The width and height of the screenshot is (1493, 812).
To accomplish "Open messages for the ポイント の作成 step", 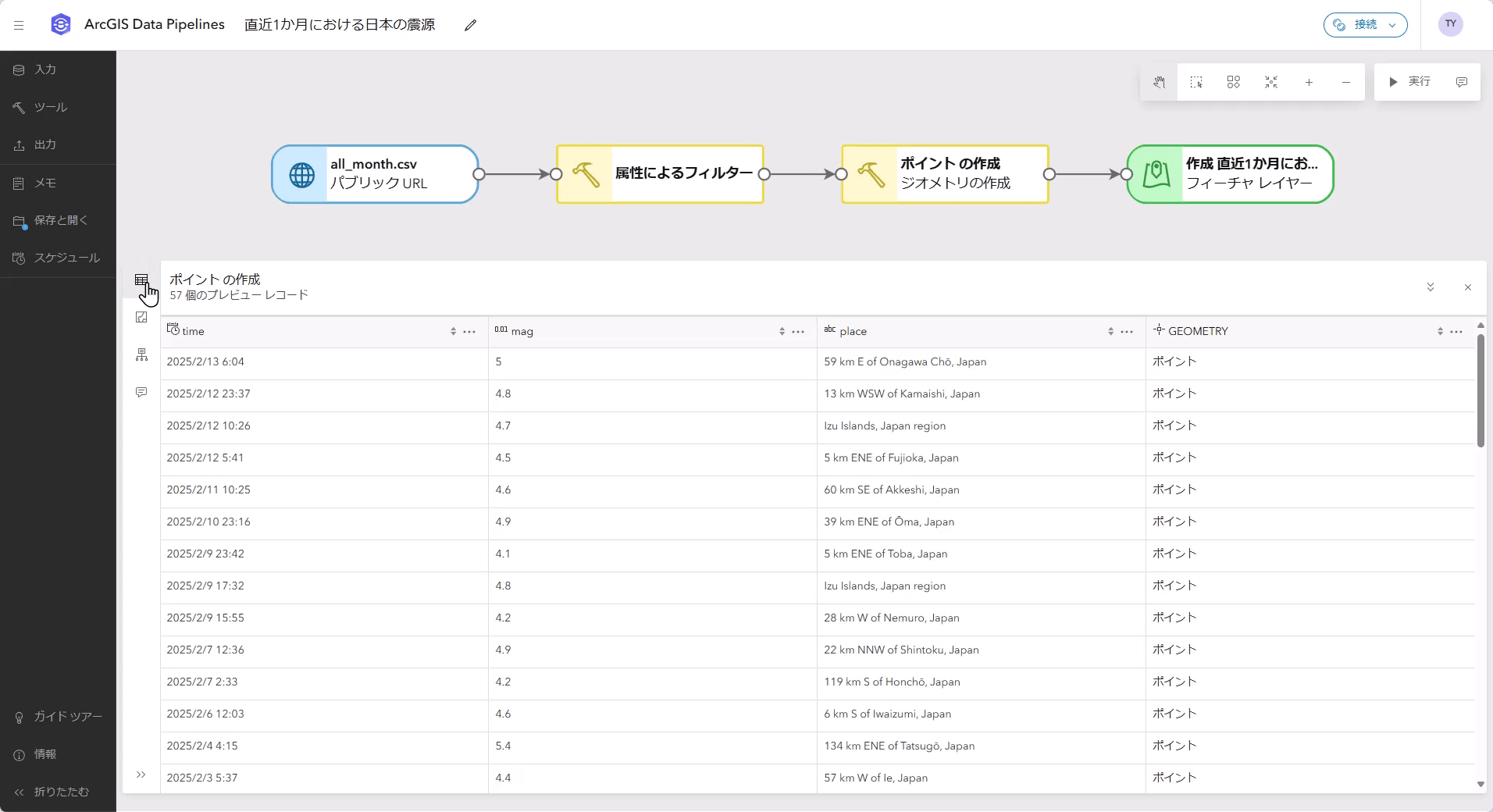I will pos(141,392).
